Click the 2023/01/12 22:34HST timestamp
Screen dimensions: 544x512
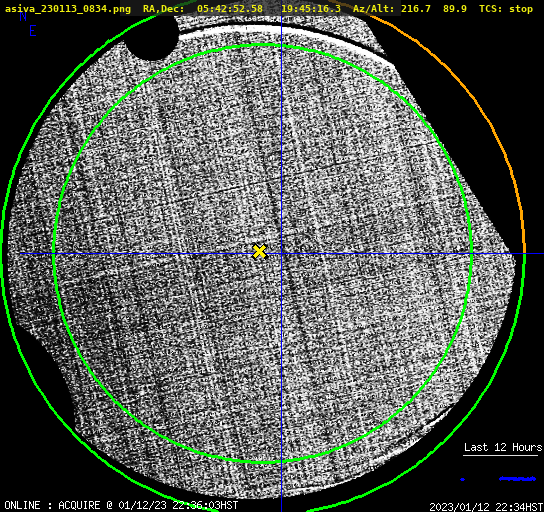(x=486, y=507)
